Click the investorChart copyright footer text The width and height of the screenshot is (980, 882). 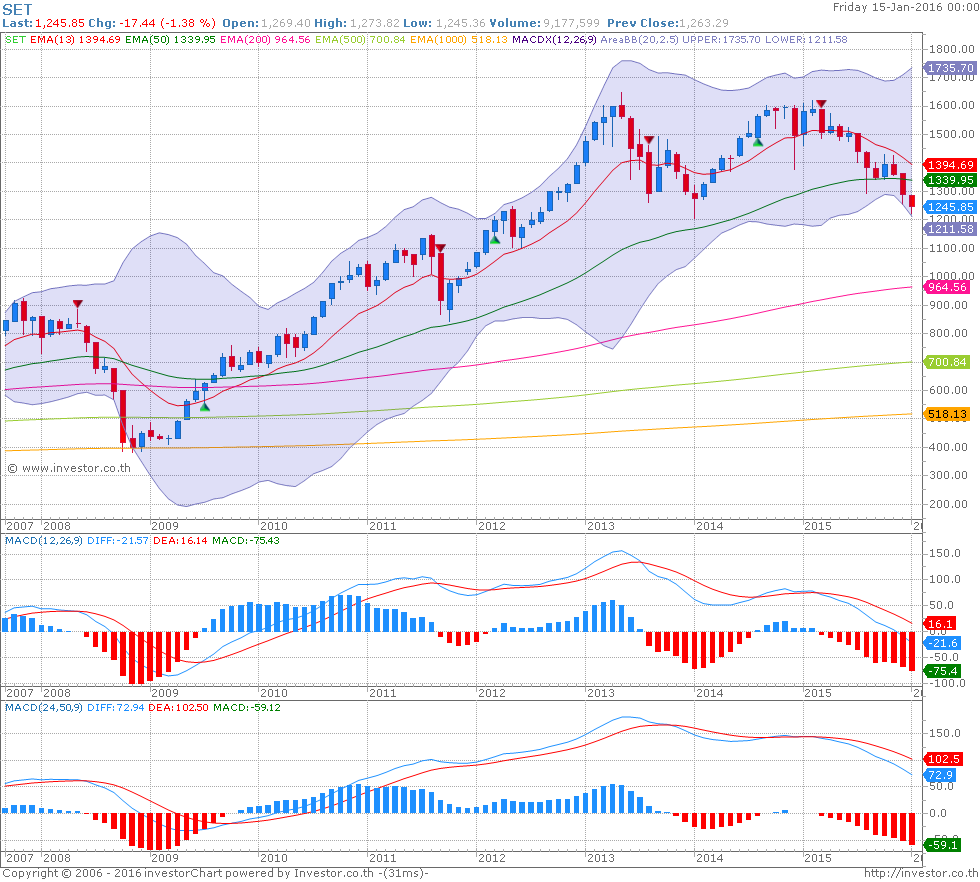pyautogui.click(x=216, y=873)
